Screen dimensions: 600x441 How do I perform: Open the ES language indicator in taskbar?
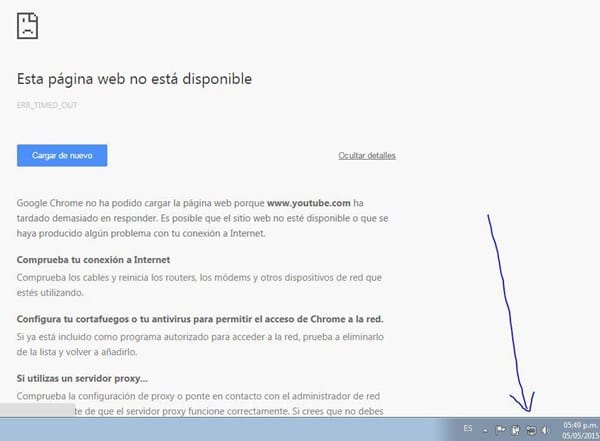tap(468, 428)
